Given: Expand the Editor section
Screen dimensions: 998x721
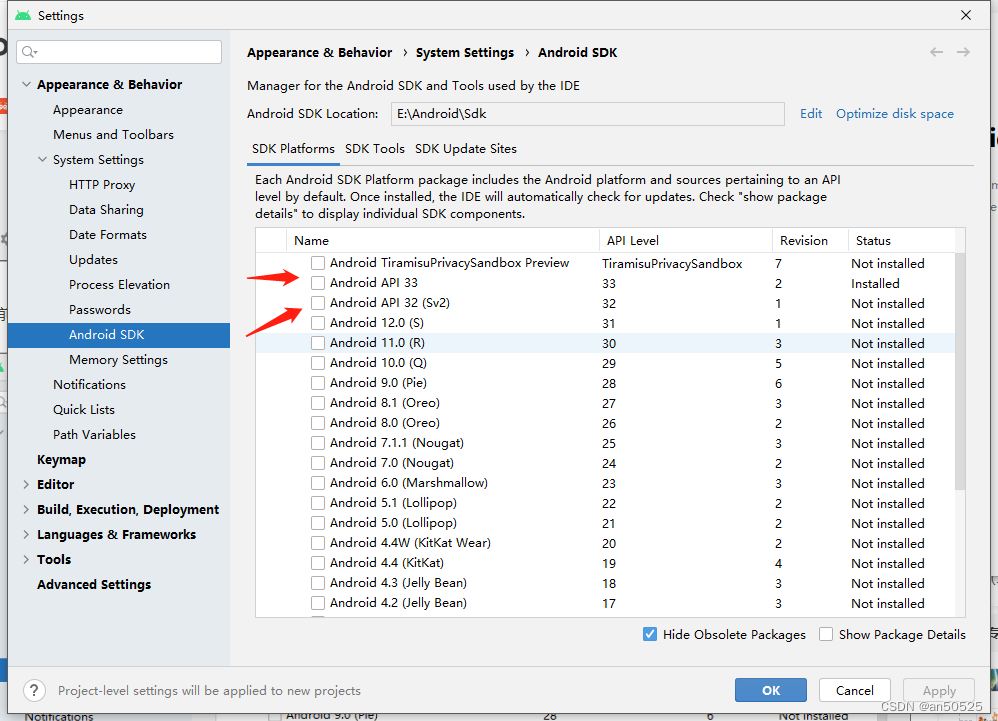Looking at the screenshot, I should (x=26, y=484).
